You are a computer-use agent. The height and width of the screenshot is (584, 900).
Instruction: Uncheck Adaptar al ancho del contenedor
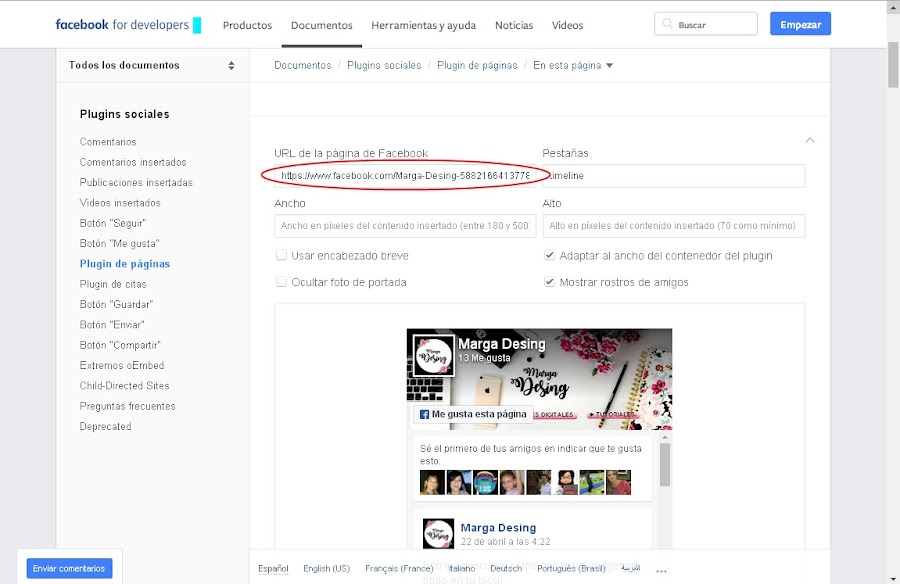(549, 255)
